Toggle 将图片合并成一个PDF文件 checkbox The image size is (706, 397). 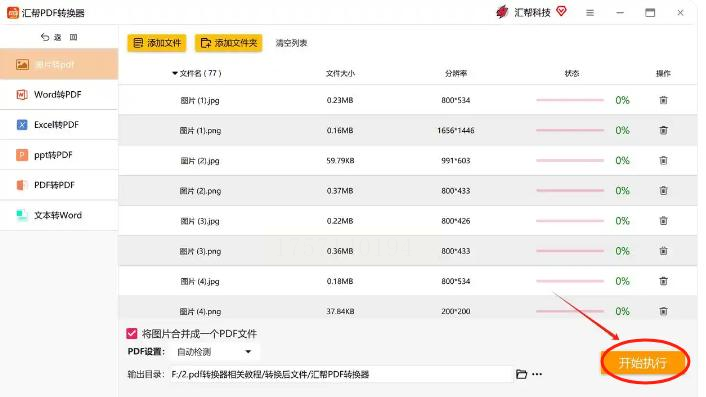pos(131,334)
